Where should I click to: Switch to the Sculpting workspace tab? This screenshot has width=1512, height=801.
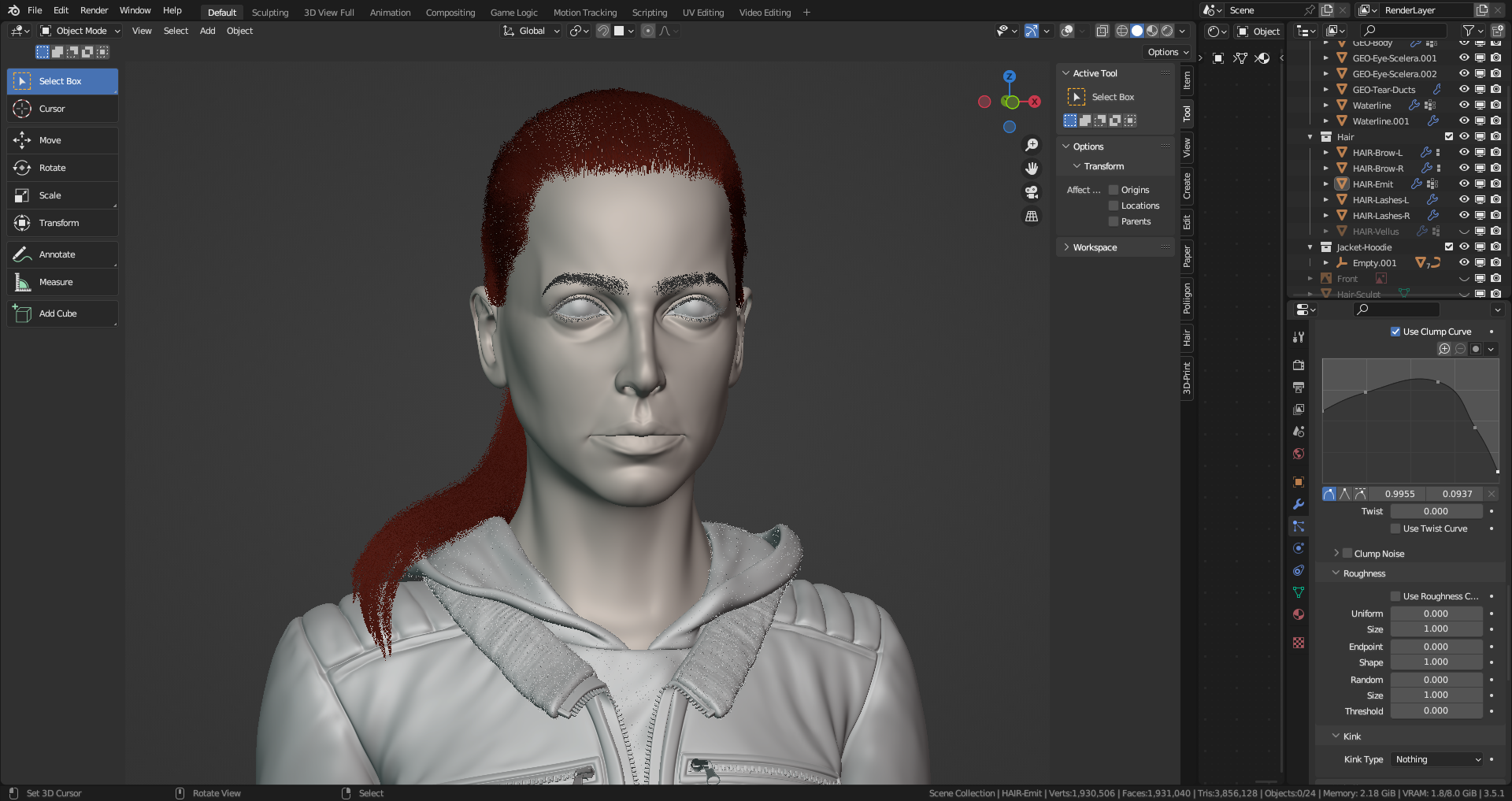270,13
